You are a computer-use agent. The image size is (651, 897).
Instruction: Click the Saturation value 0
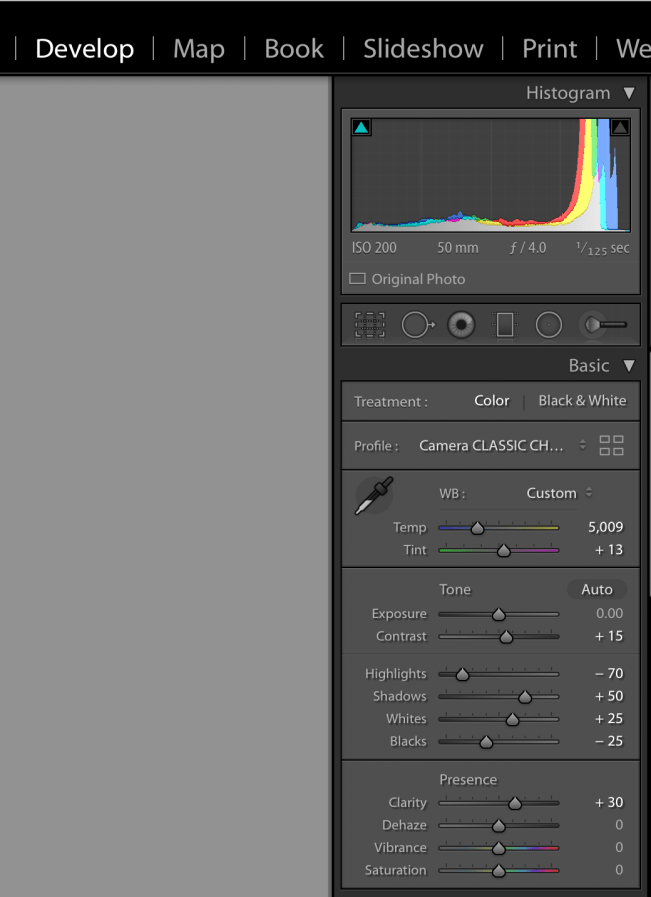(619, 870)
